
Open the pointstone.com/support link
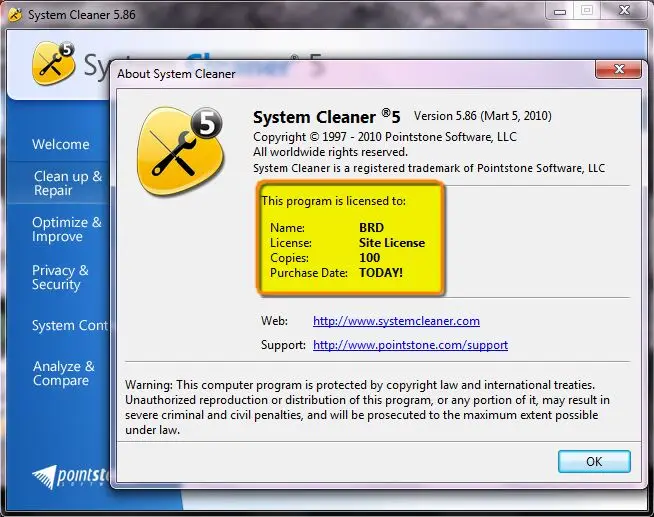(410, 345)
